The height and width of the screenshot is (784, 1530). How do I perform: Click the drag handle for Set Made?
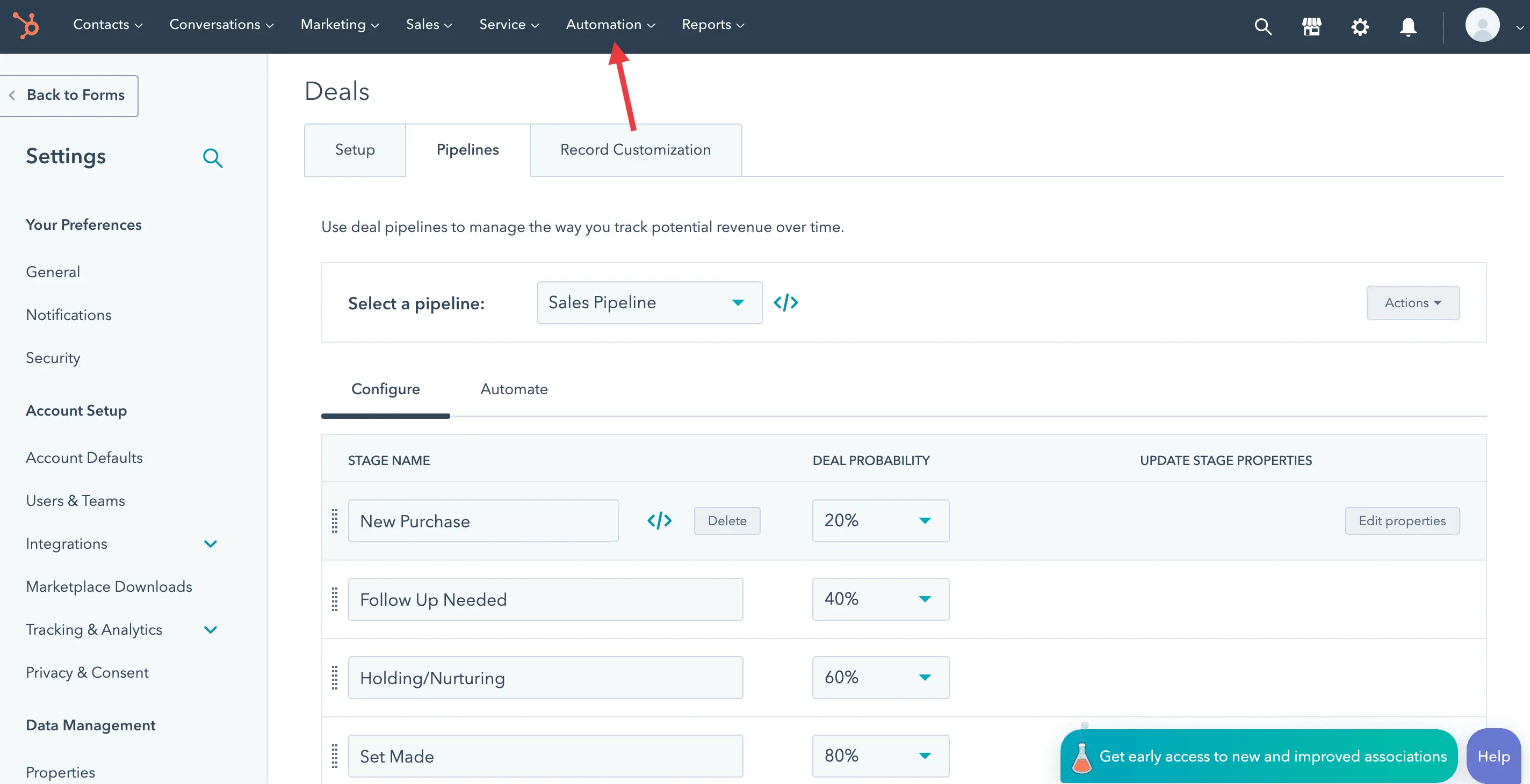[334, 756]
